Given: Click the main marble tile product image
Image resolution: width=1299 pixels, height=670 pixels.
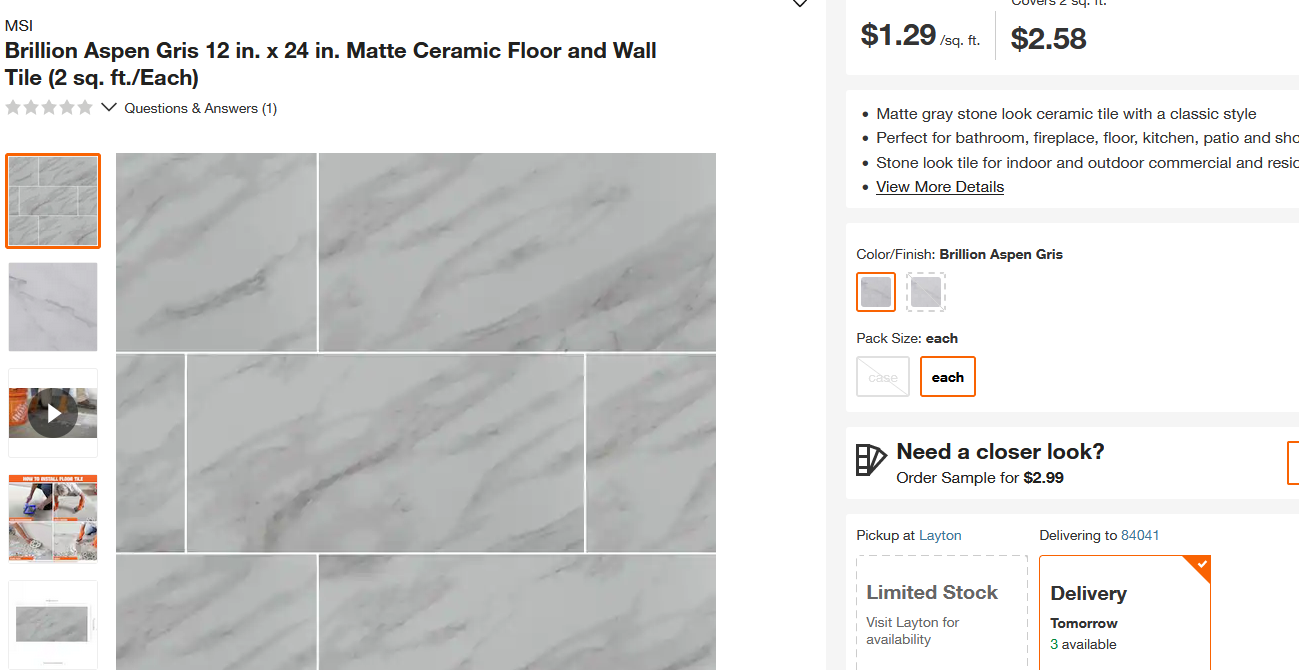Looking at the screenshot, I should pos(416,410).
